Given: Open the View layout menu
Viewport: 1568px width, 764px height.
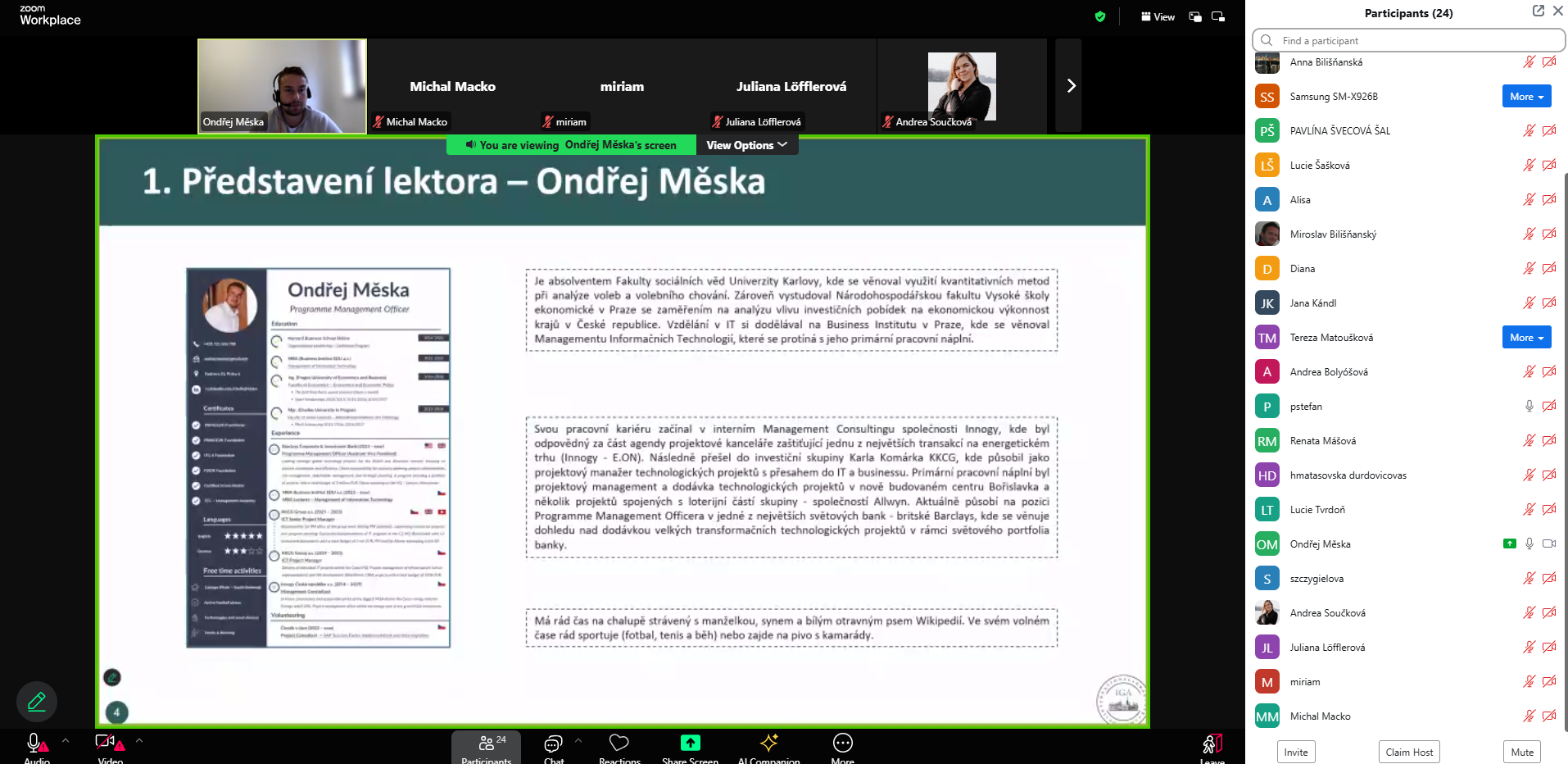Looking at the screenshot, I should (x=1158, y=16).
